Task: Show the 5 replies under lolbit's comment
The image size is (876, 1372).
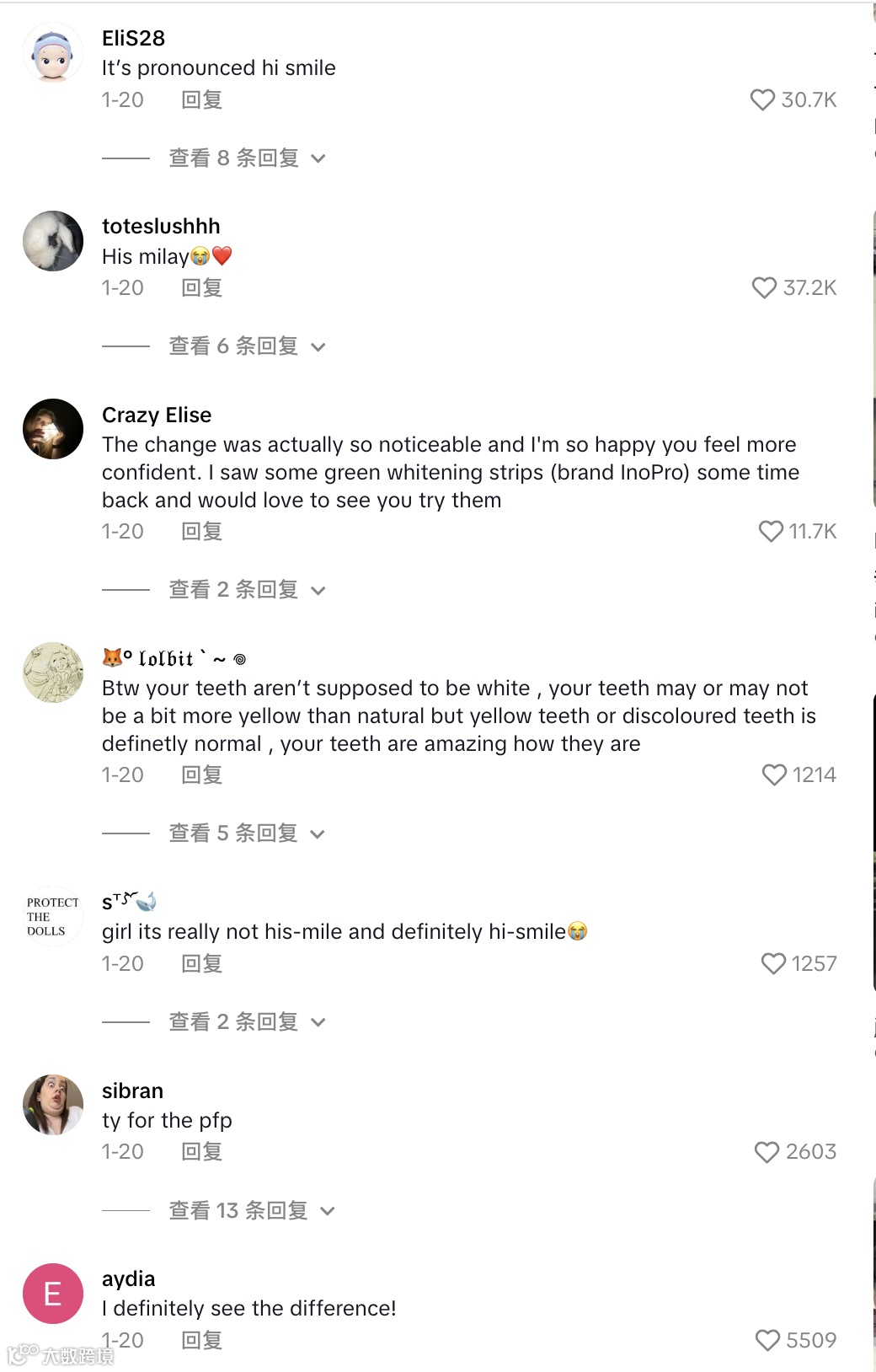Action: click(247, 833)
